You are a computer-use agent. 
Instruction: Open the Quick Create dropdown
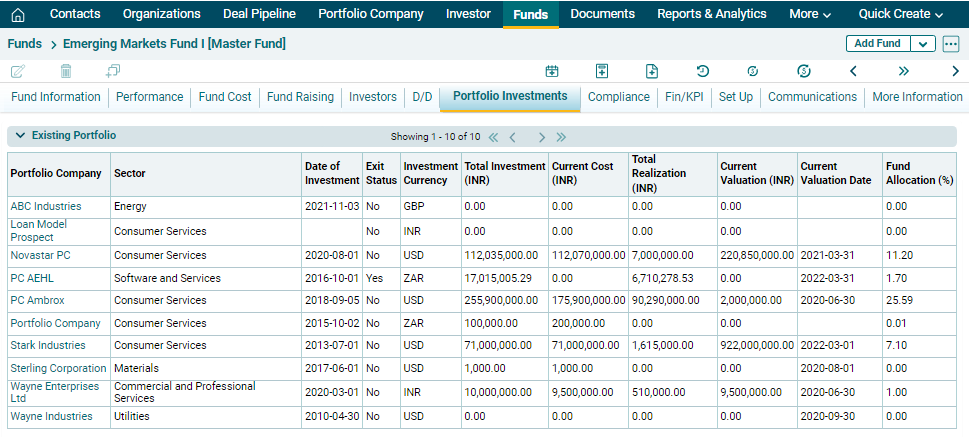tap(900, 14)
